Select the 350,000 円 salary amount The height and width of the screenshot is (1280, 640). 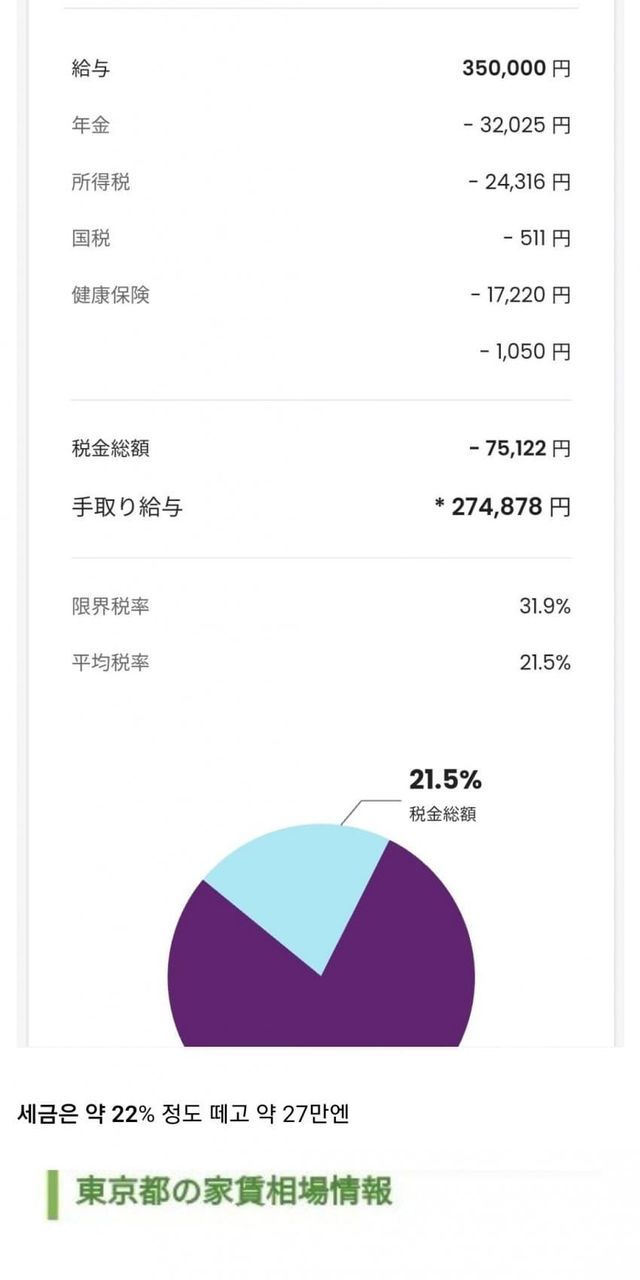tap(516, 69)
